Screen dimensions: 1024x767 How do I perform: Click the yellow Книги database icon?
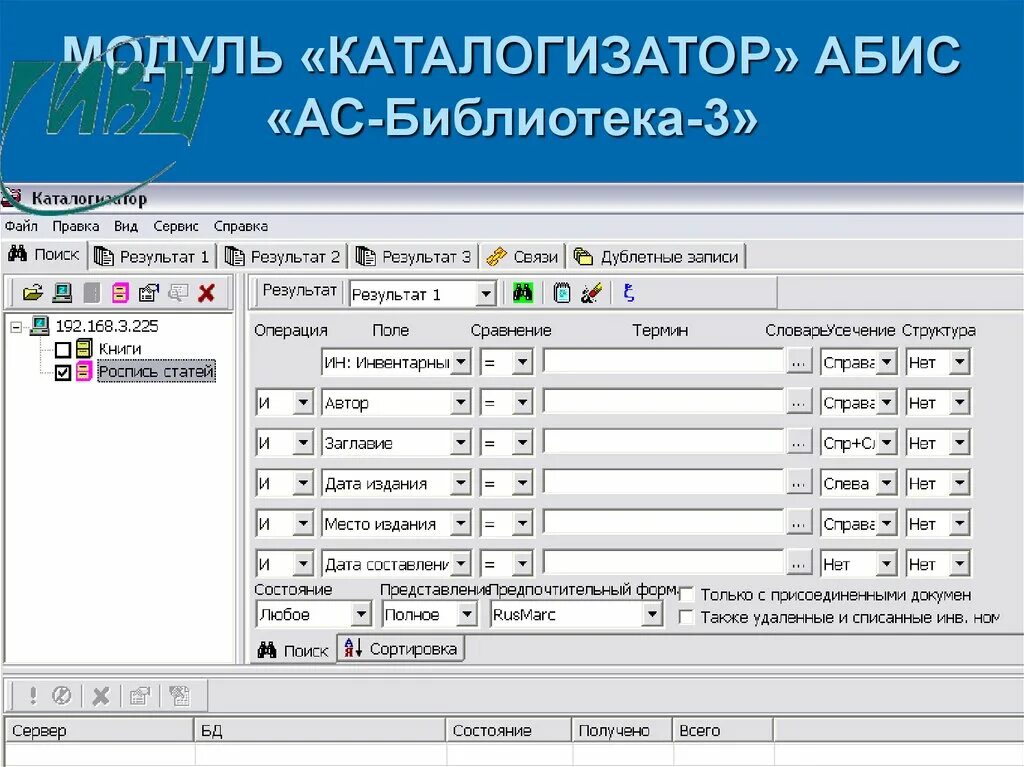coord(84,348)
